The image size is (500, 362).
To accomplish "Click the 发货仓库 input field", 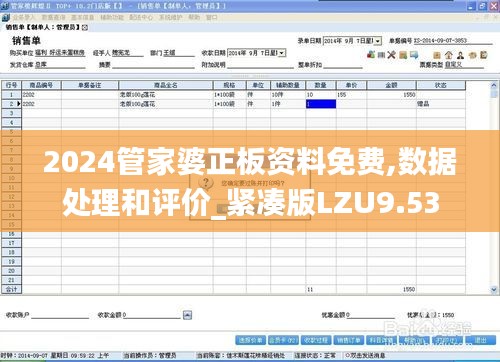I will 60,65.
